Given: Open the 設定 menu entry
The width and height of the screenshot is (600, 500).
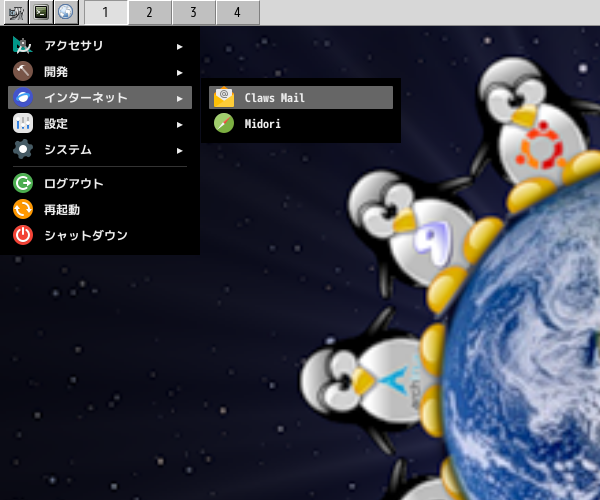Looking at the screenshot, I should (100, 124).
